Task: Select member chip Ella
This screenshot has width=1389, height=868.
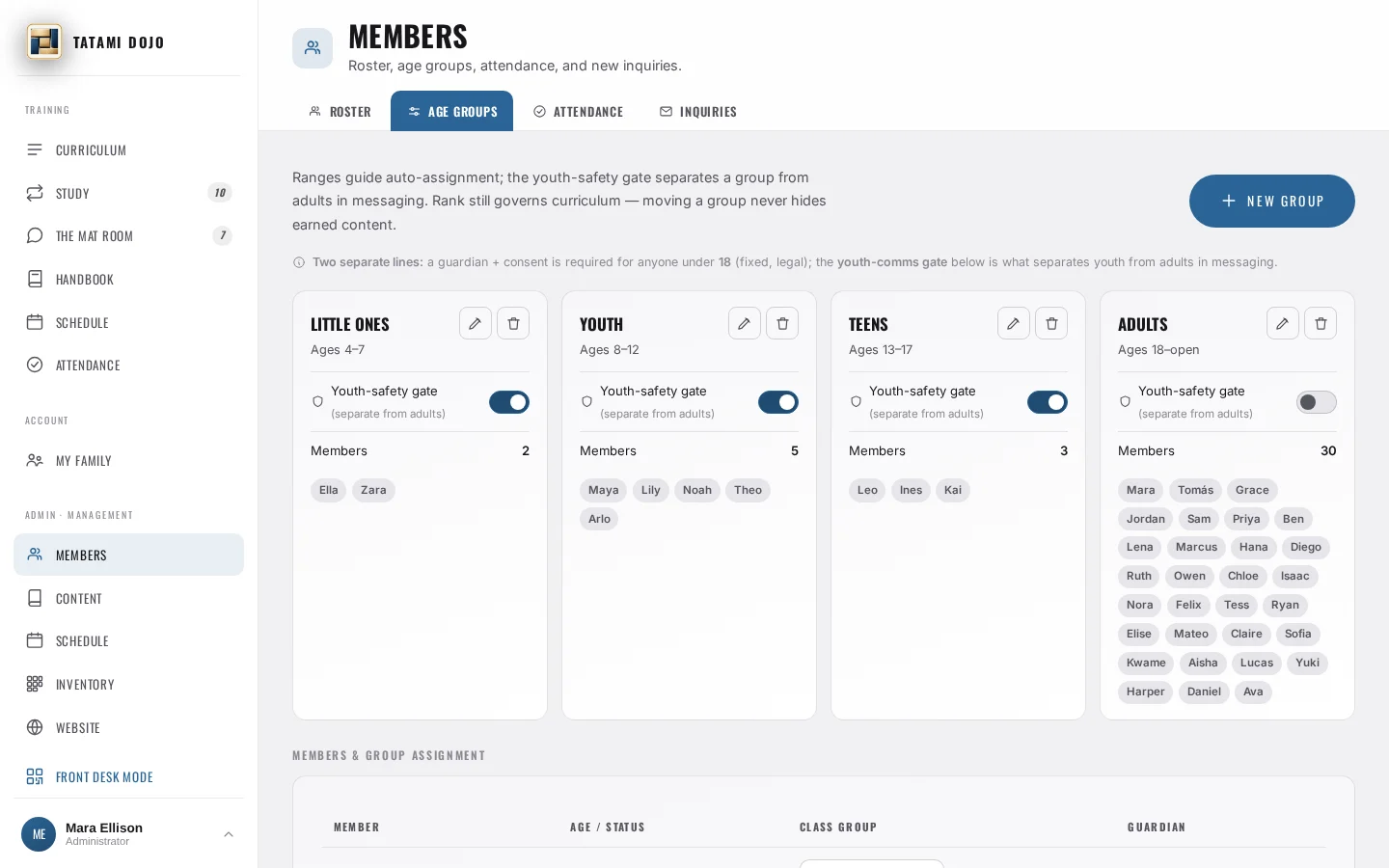Action: coord(329,490)
